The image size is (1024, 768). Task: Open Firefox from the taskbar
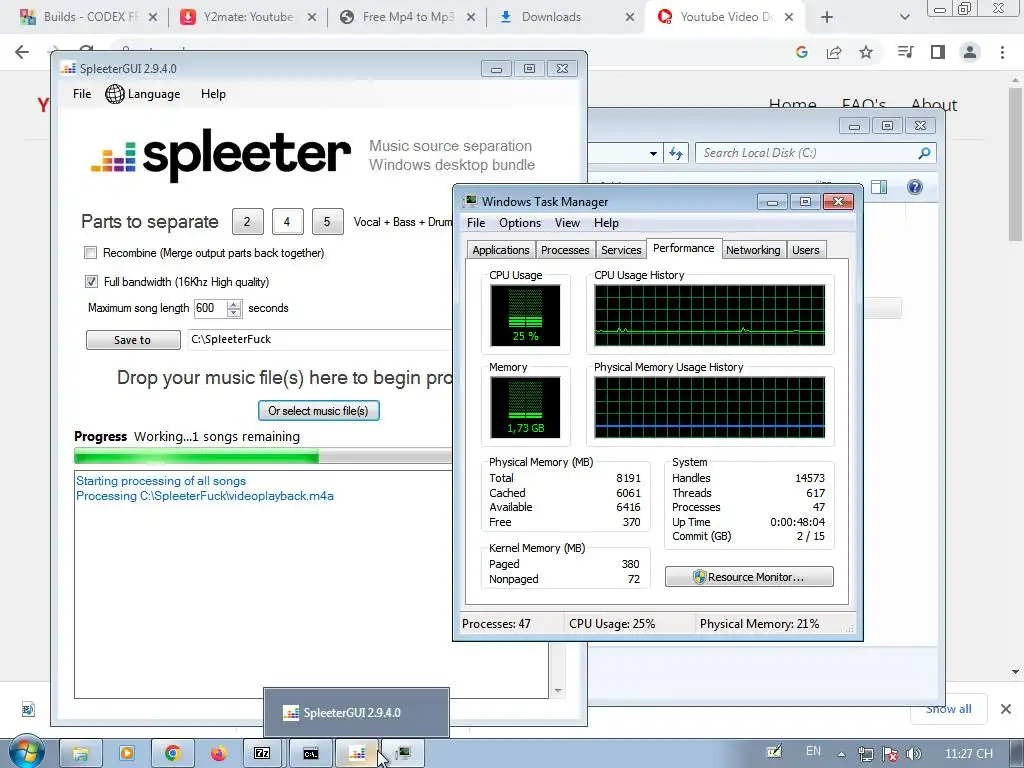[x=218, y=754]
